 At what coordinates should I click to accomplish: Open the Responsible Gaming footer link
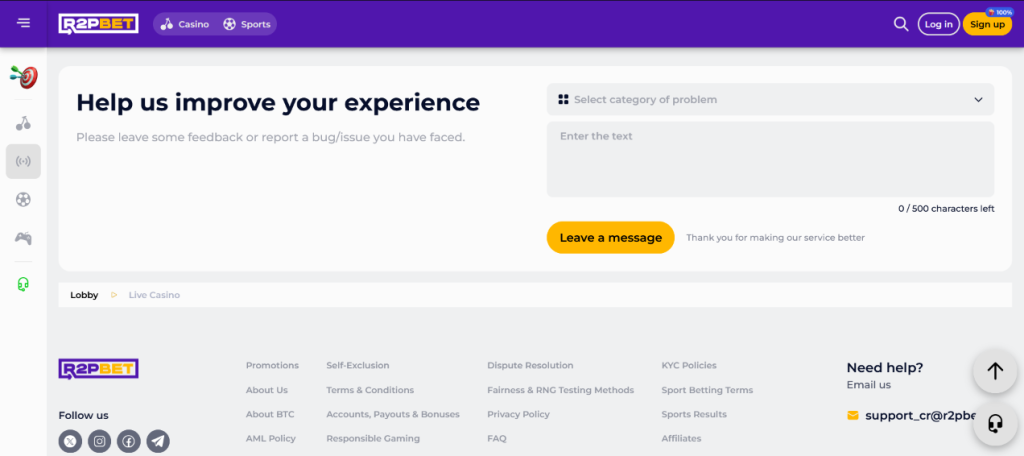click(373, 438)
